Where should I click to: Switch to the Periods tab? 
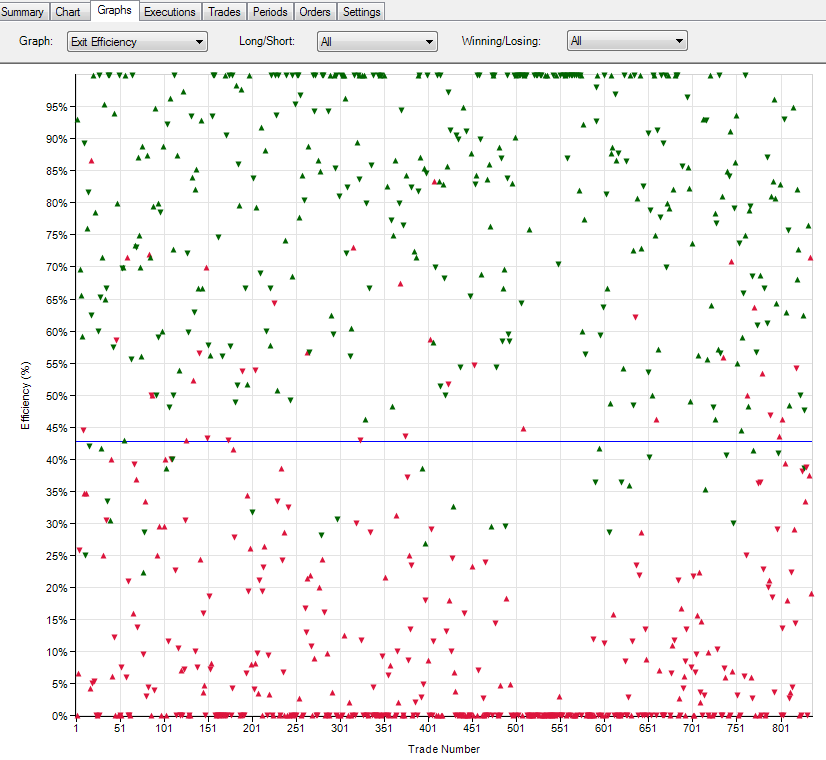[270, 12]
